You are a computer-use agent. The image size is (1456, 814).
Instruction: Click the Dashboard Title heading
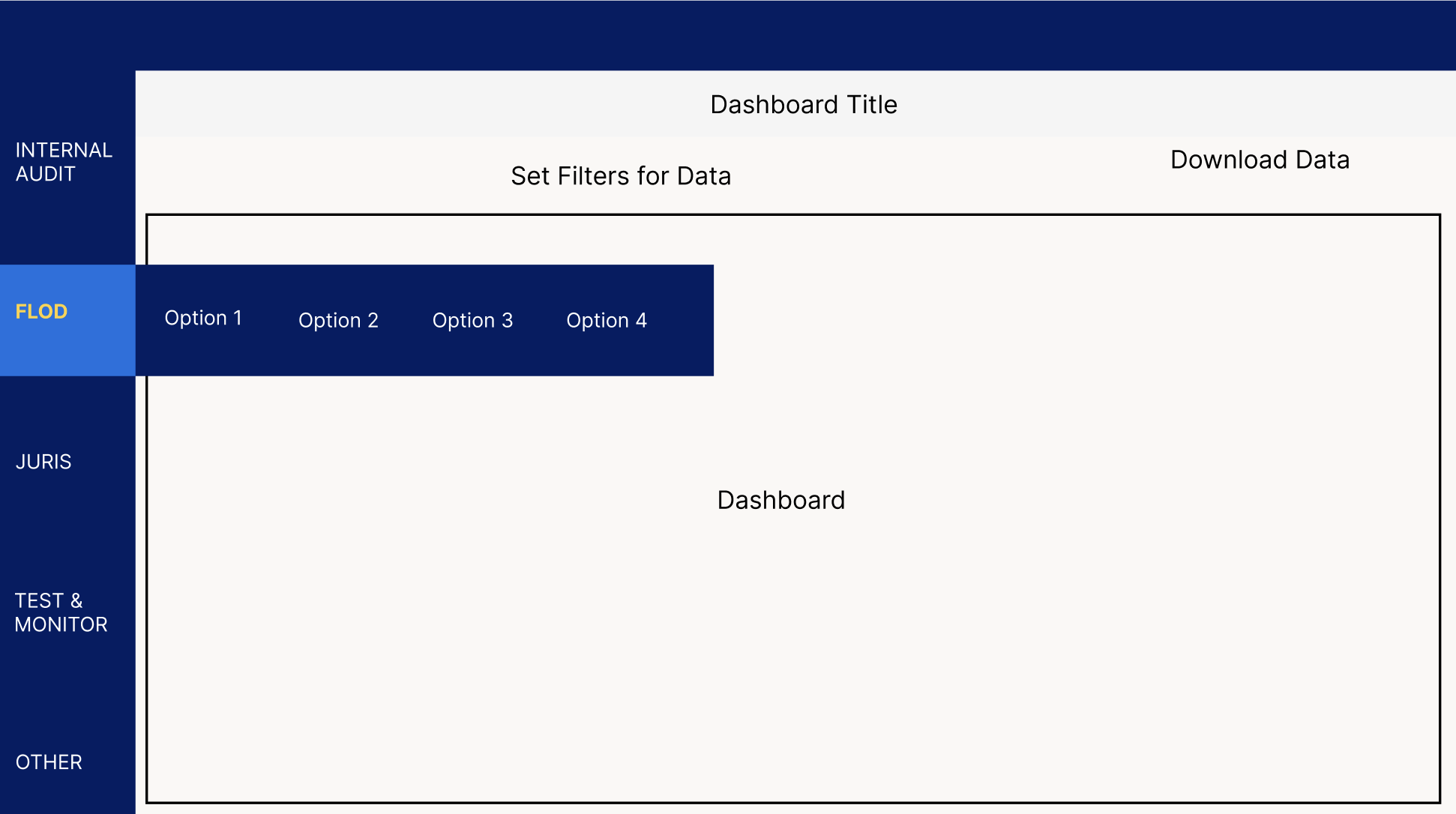tap(804, 105)
